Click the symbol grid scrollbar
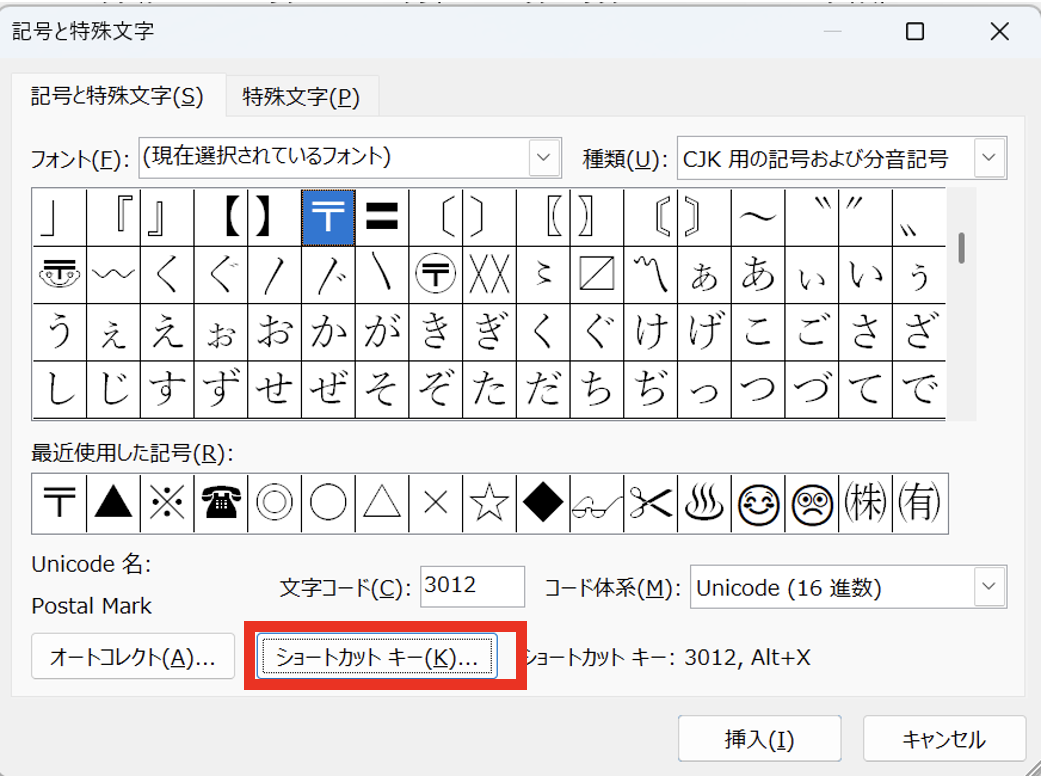This screenshot has height=782, width=1048. click(961, 300)
